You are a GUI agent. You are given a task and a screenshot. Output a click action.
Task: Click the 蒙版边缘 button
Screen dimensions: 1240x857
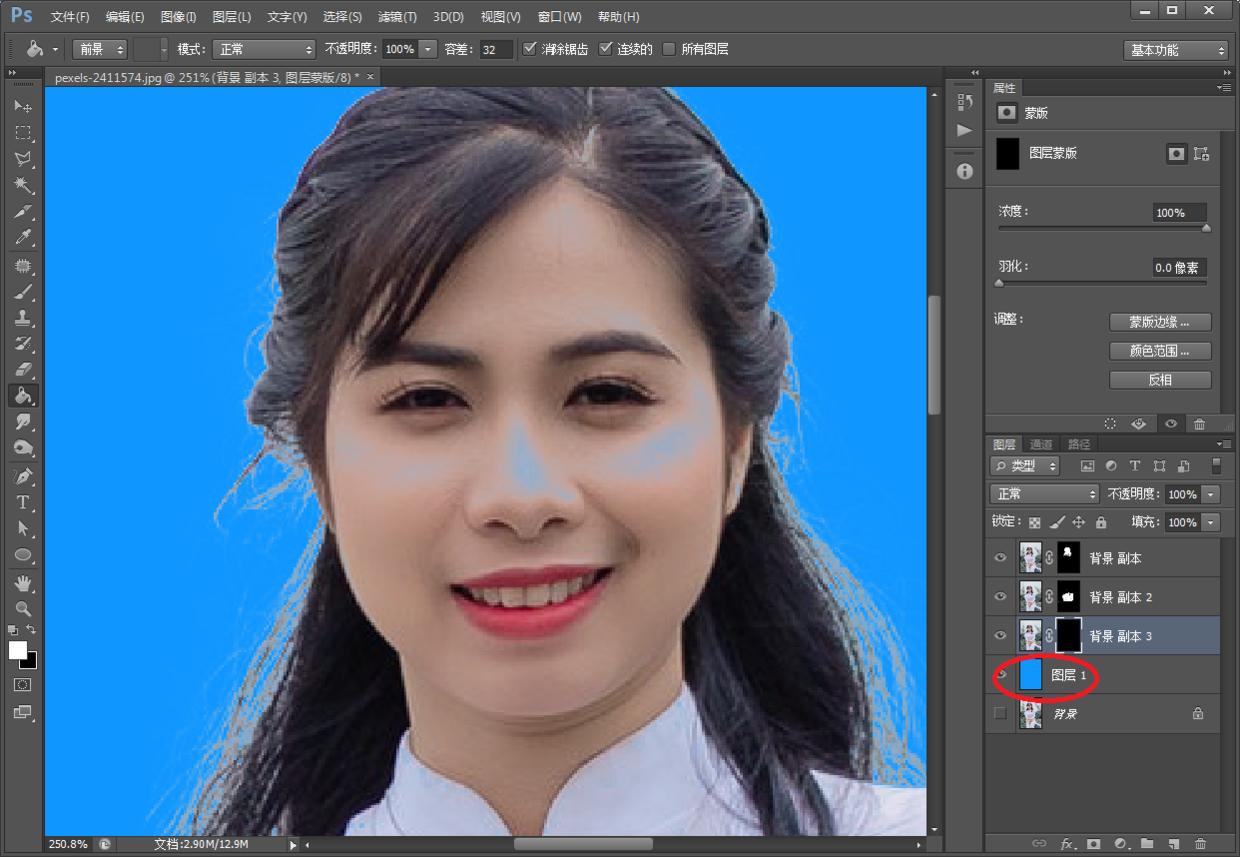1160,322
